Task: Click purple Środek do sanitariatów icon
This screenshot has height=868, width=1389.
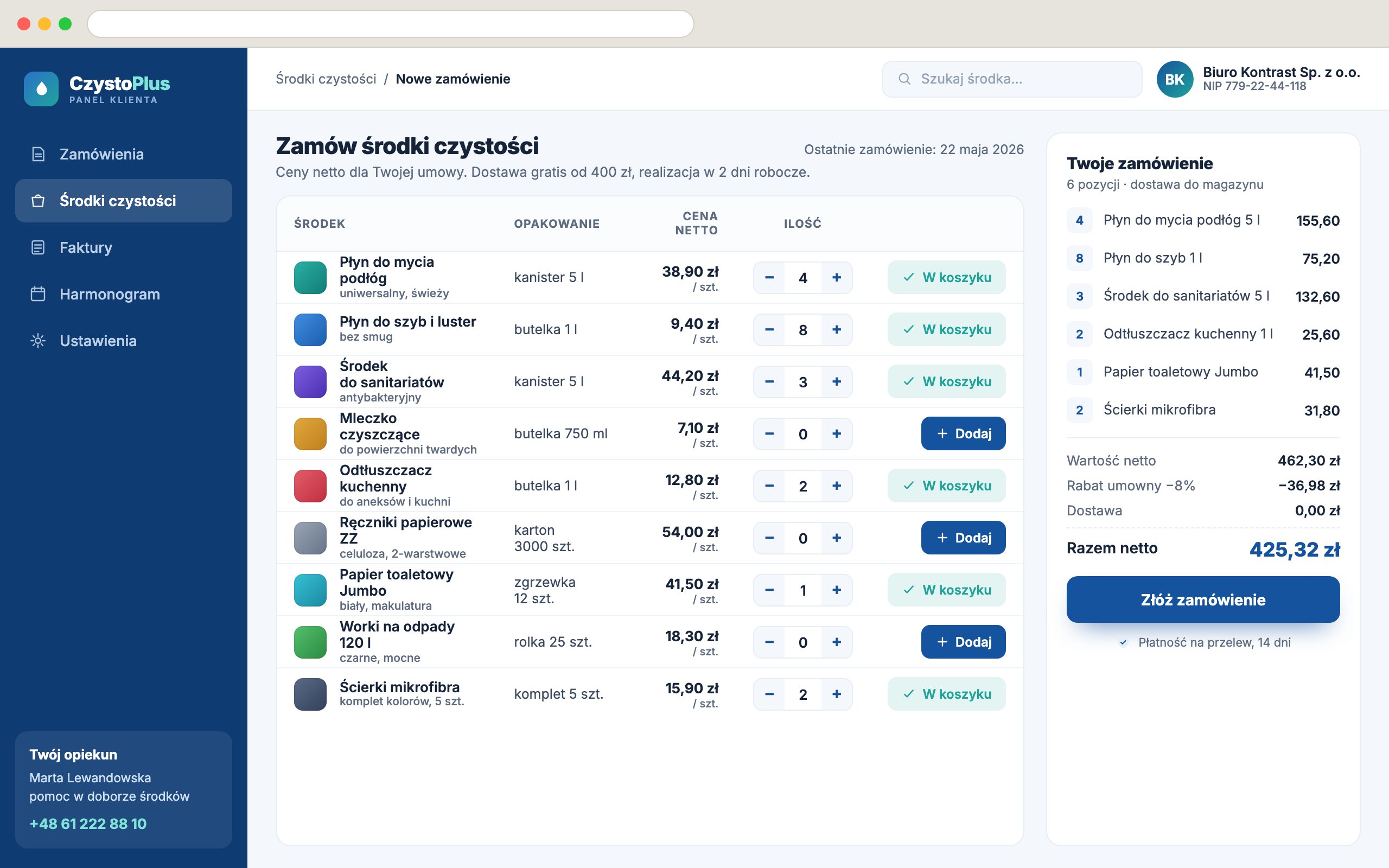Action: coord(310,382)
